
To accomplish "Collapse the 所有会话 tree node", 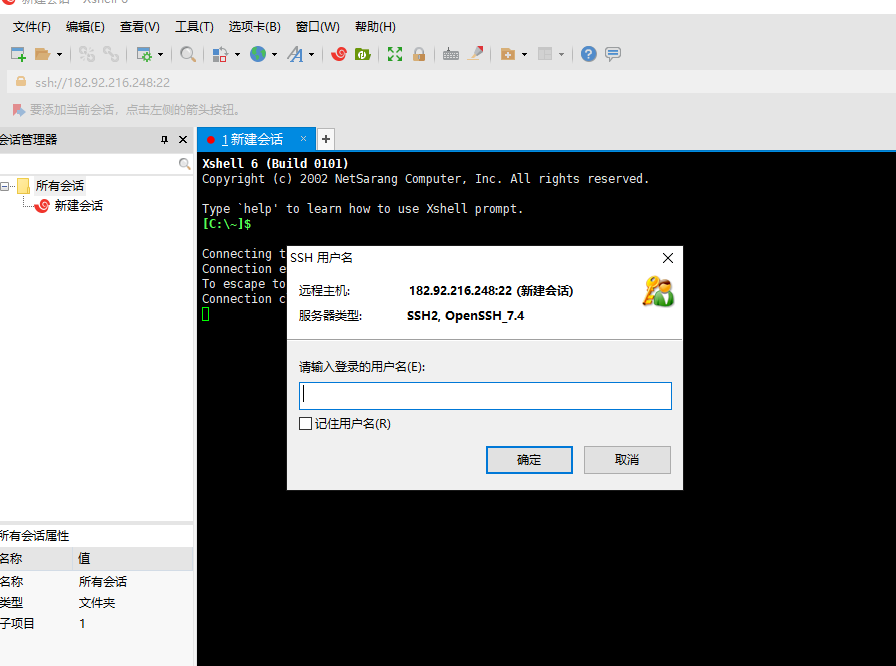I will [x=5, y=186].
